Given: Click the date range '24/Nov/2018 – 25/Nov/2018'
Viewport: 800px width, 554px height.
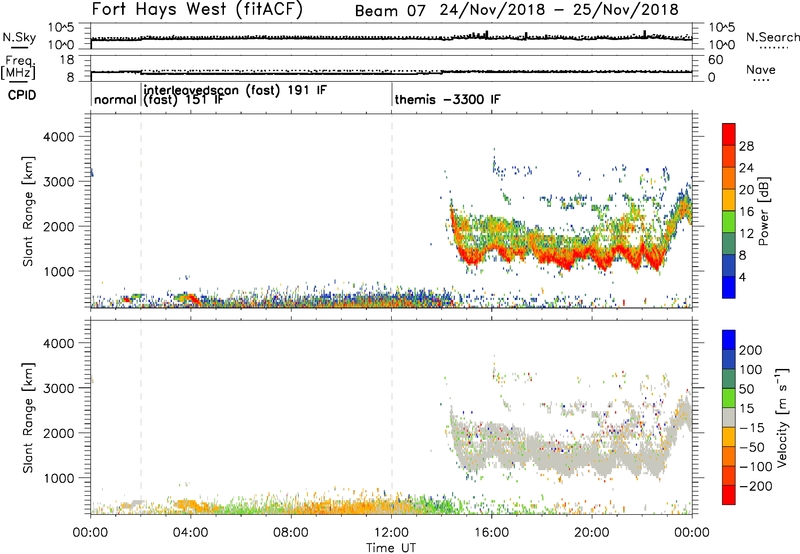Looking at the screenshot, I should tap(559, 10).
